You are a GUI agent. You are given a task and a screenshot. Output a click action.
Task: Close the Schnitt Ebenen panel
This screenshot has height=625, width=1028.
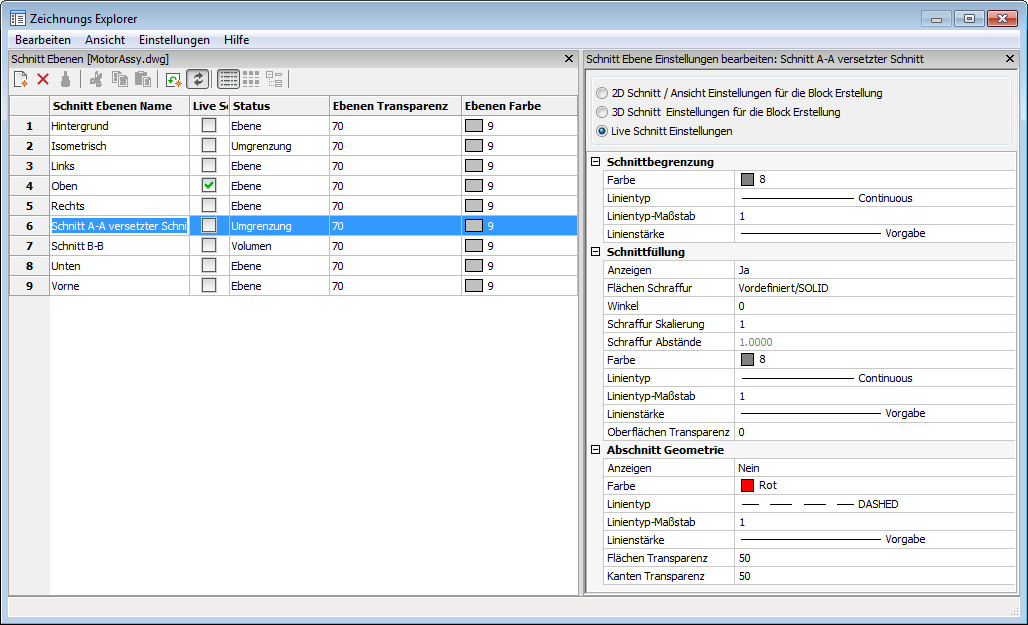point(569,59)
